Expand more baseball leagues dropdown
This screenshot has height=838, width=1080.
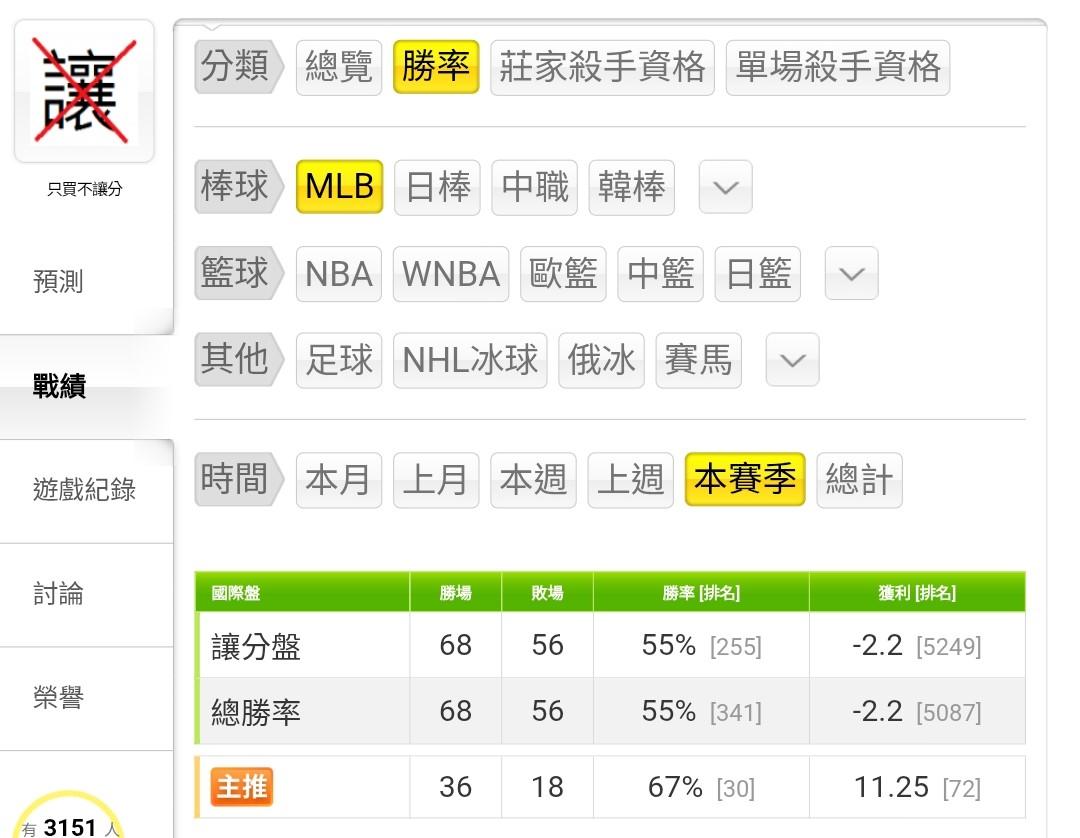click(725, 187)
